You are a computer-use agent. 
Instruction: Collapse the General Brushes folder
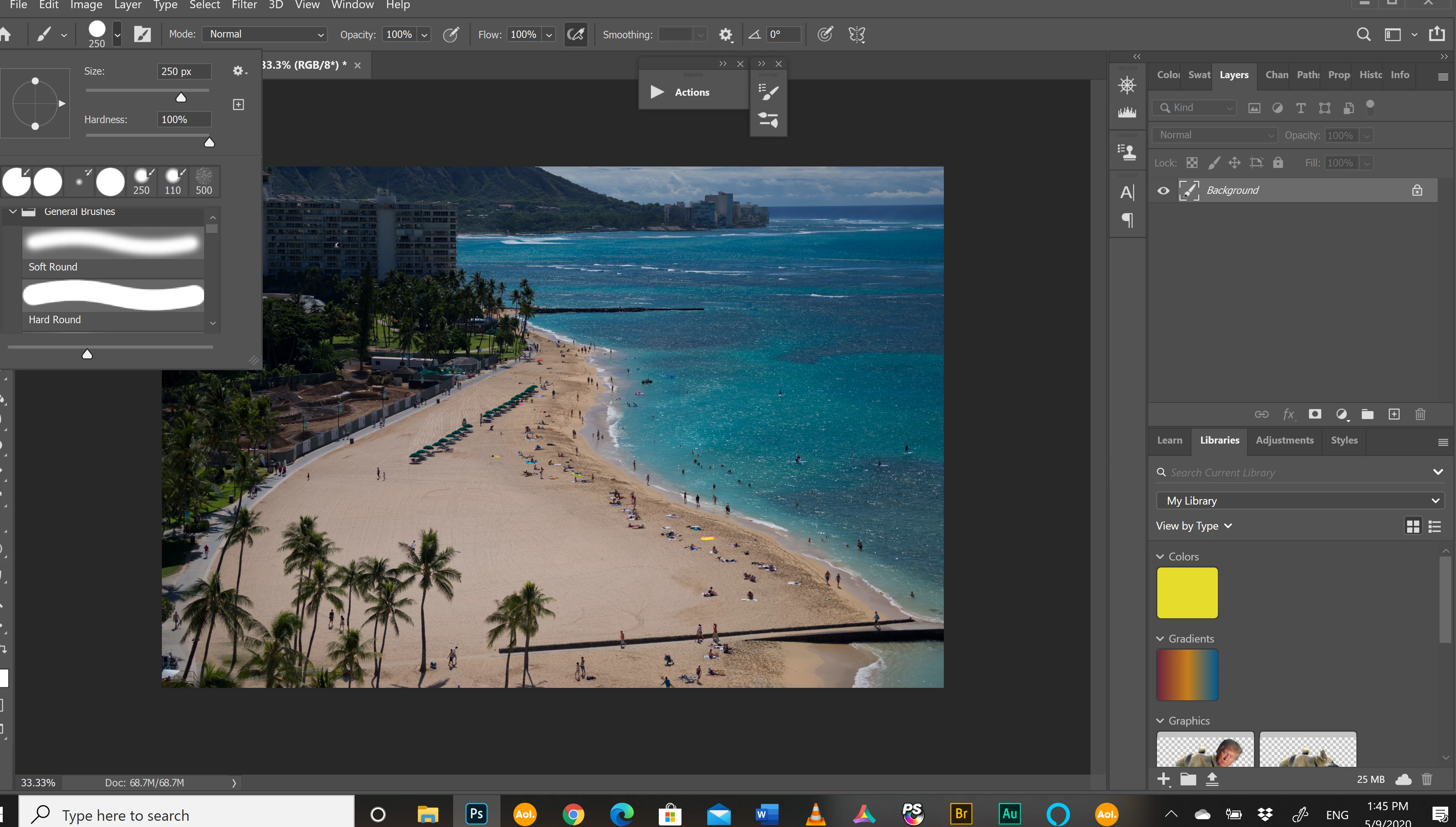point(13,211)
